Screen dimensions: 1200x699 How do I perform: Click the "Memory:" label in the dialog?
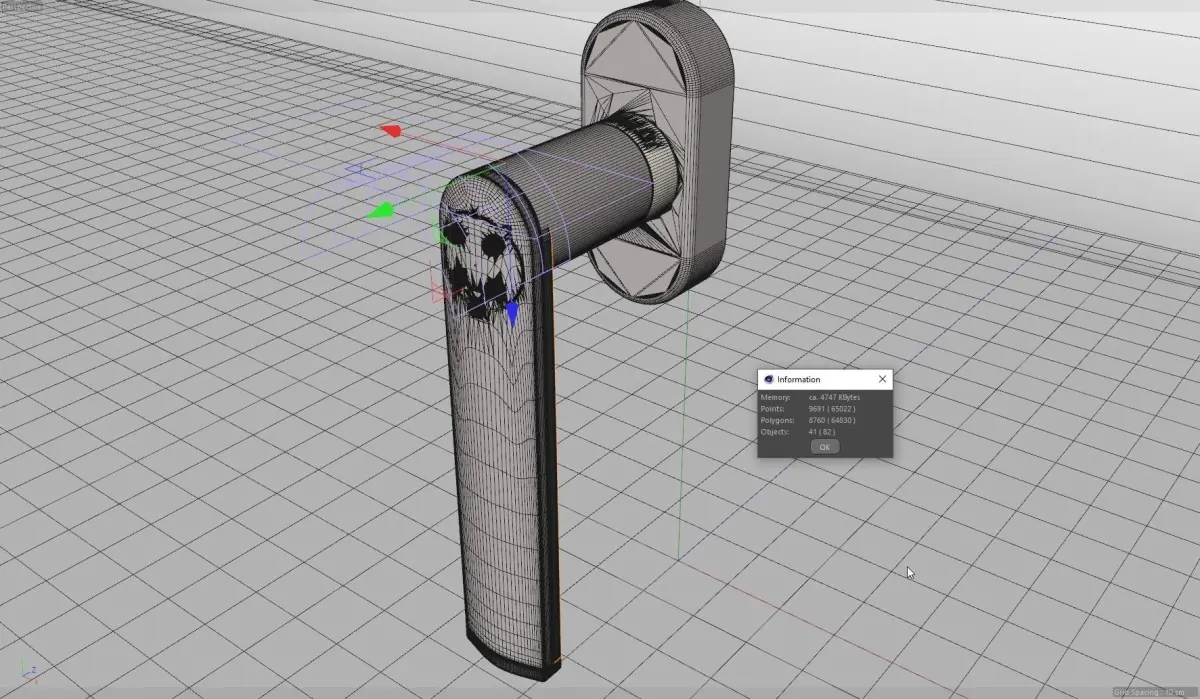pyautogui.click(x=775, y=397)
